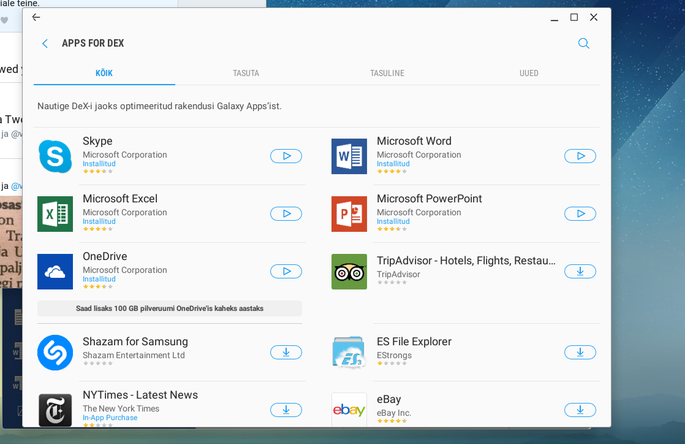Open the Microsoft Excel title text
Viewport: 685px width, 444px height.
tap(120, 199)
